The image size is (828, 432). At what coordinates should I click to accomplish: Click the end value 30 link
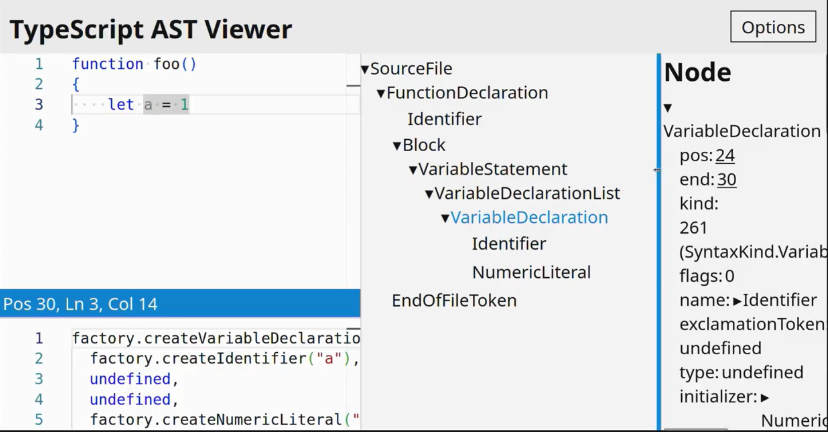(x=727, y=180)
